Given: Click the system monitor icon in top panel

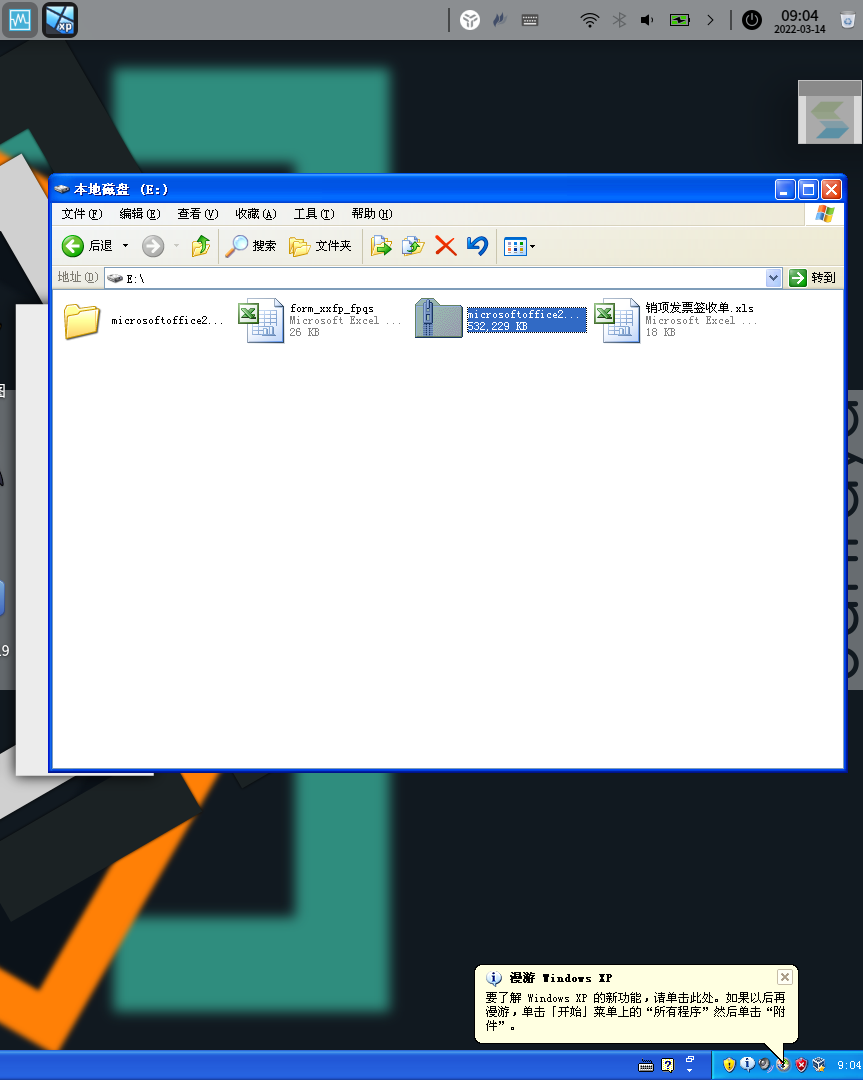Looking at the screenshot, I should (19, 19).
